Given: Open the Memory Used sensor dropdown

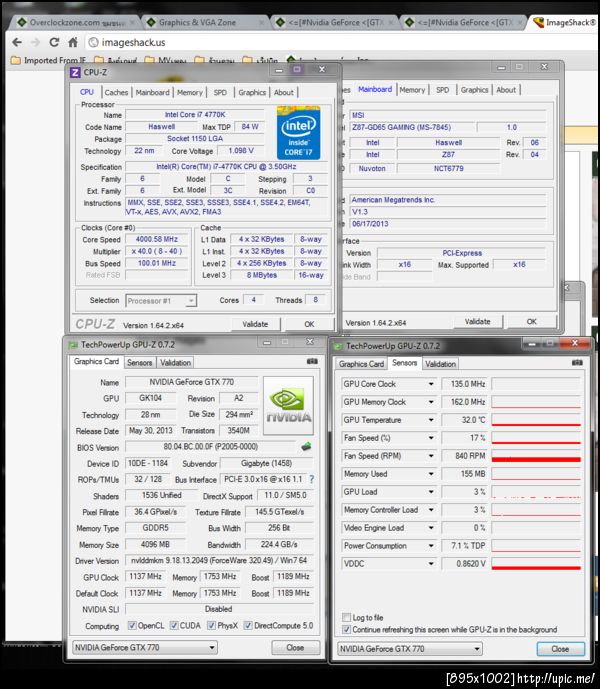Looking at the screenshot, I should point(431,474).
